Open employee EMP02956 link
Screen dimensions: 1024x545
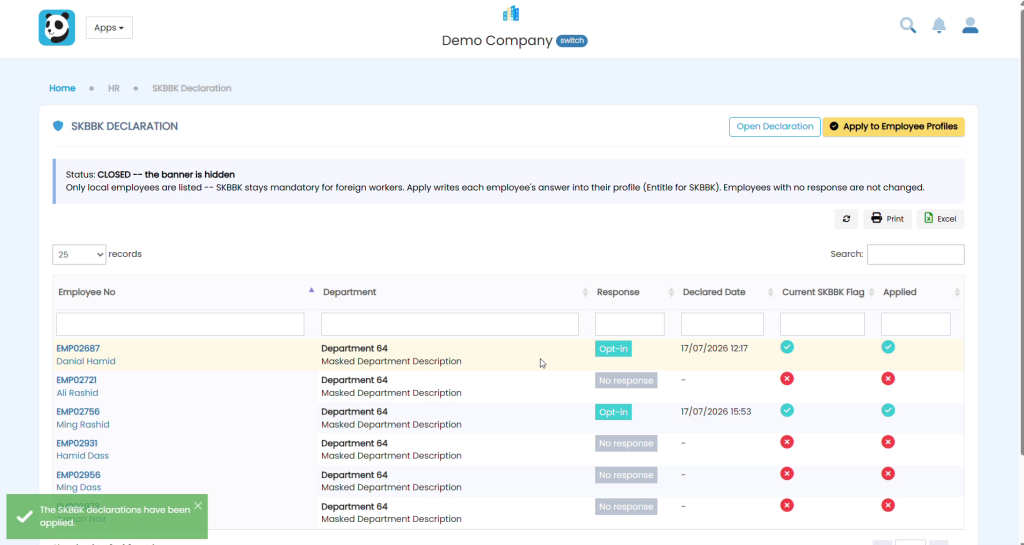coord(78,475)
